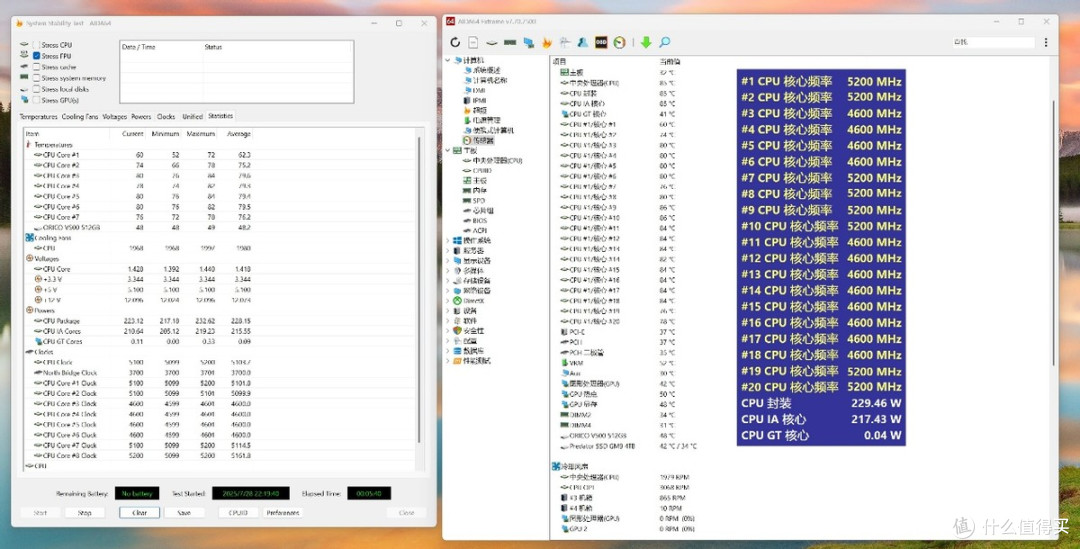Collapse the 主板 tree node
This screenshot has width=1080, height=549.
click(448, 150)
